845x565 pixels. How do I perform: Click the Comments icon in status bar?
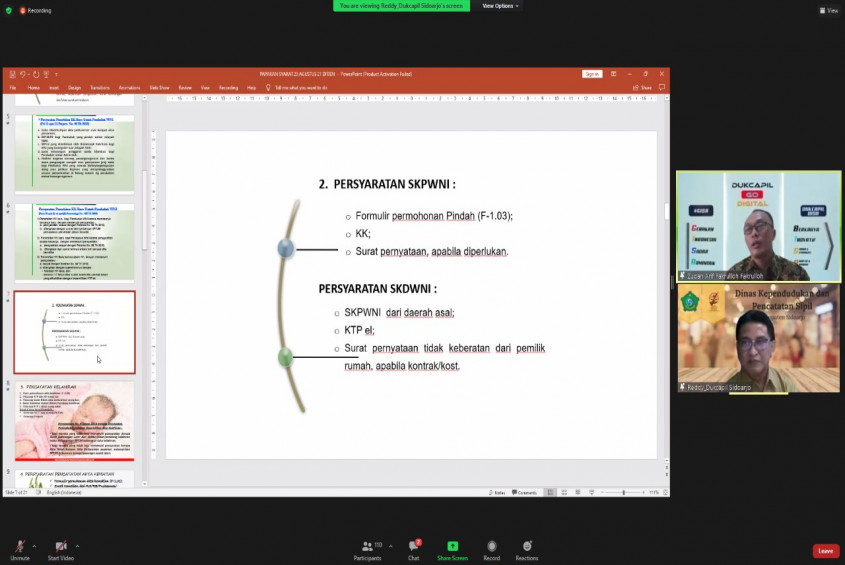523,493
